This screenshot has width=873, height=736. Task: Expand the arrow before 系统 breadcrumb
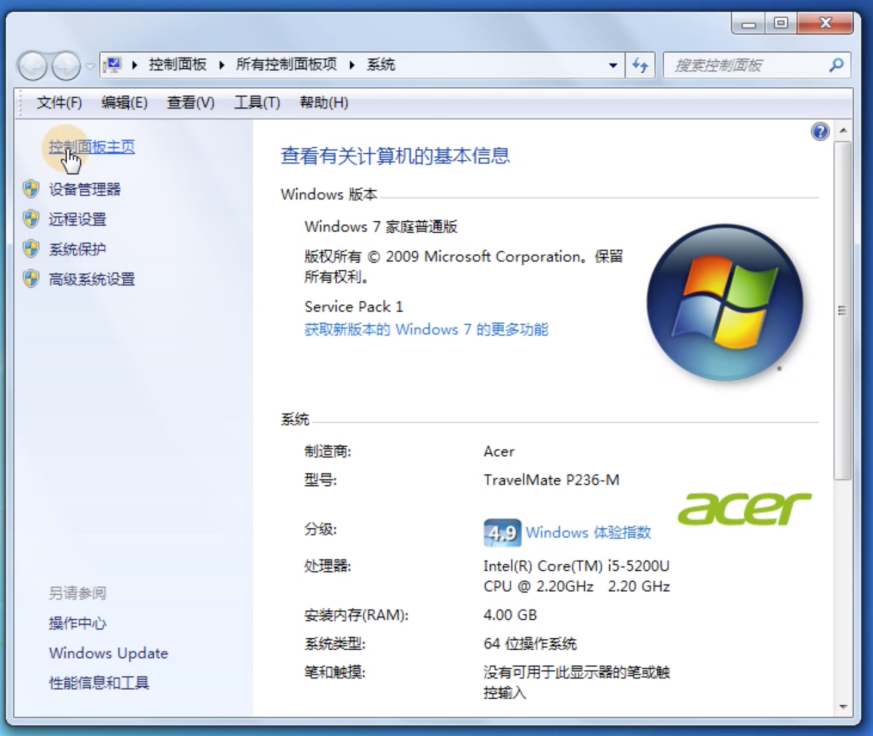pos(352,65)
